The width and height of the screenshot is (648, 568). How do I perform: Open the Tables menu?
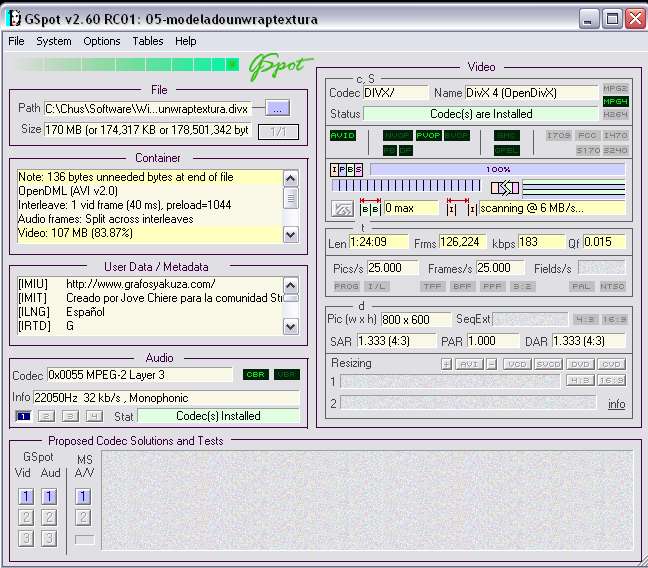148,41
